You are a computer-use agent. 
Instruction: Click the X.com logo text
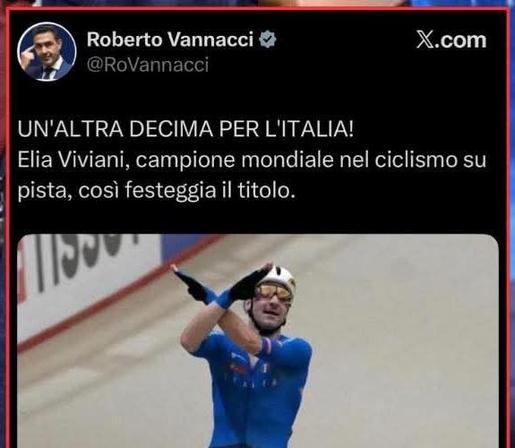[451, 40]
